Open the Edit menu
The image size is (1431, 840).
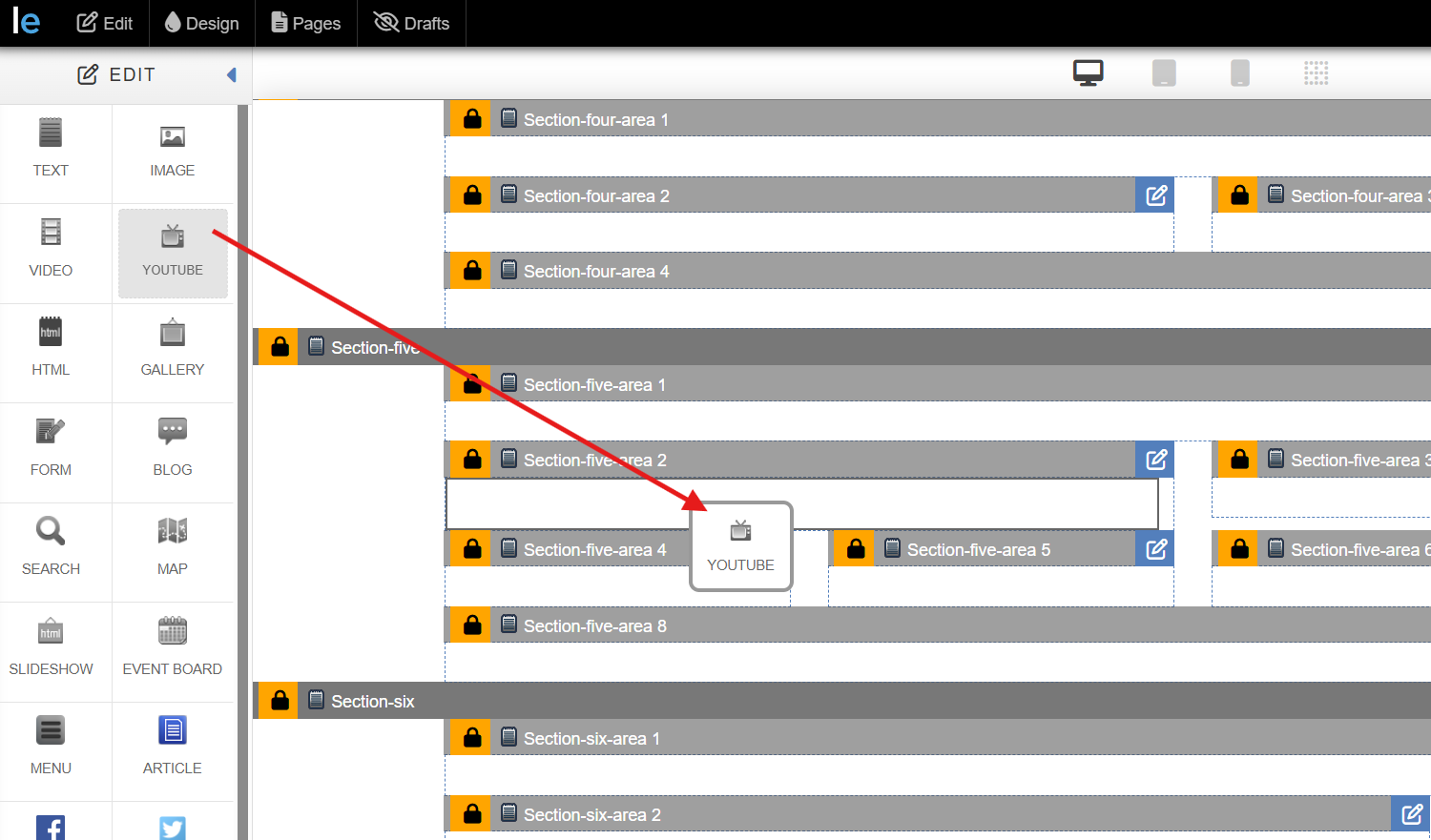point(104,23)
